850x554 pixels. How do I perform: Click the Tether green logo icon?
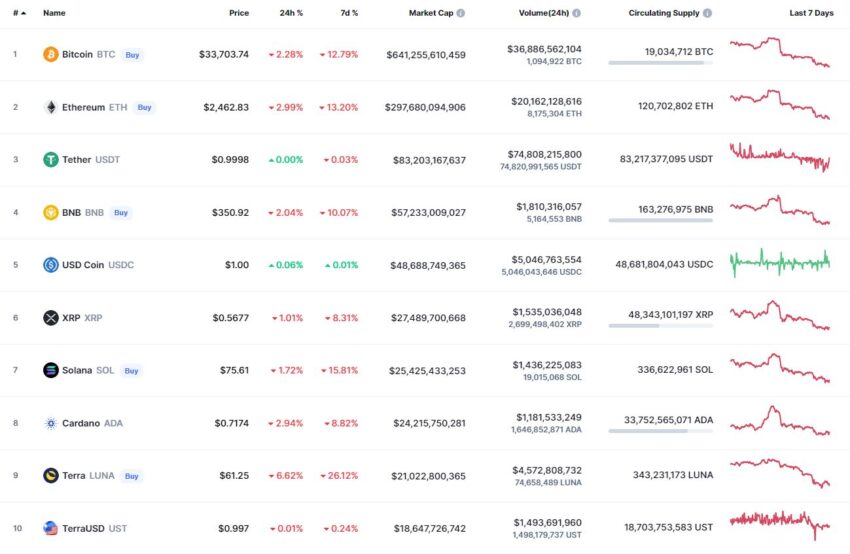pos(50,159)
